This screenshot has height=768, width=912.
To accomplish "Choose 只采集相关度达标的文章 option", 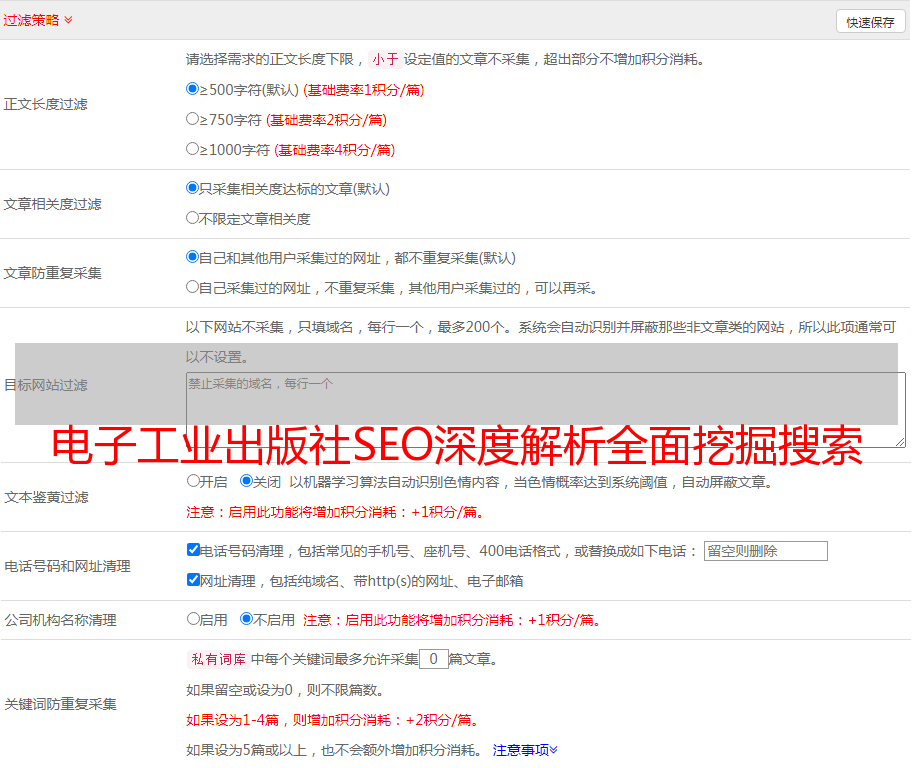I will (x=193, y=188).
